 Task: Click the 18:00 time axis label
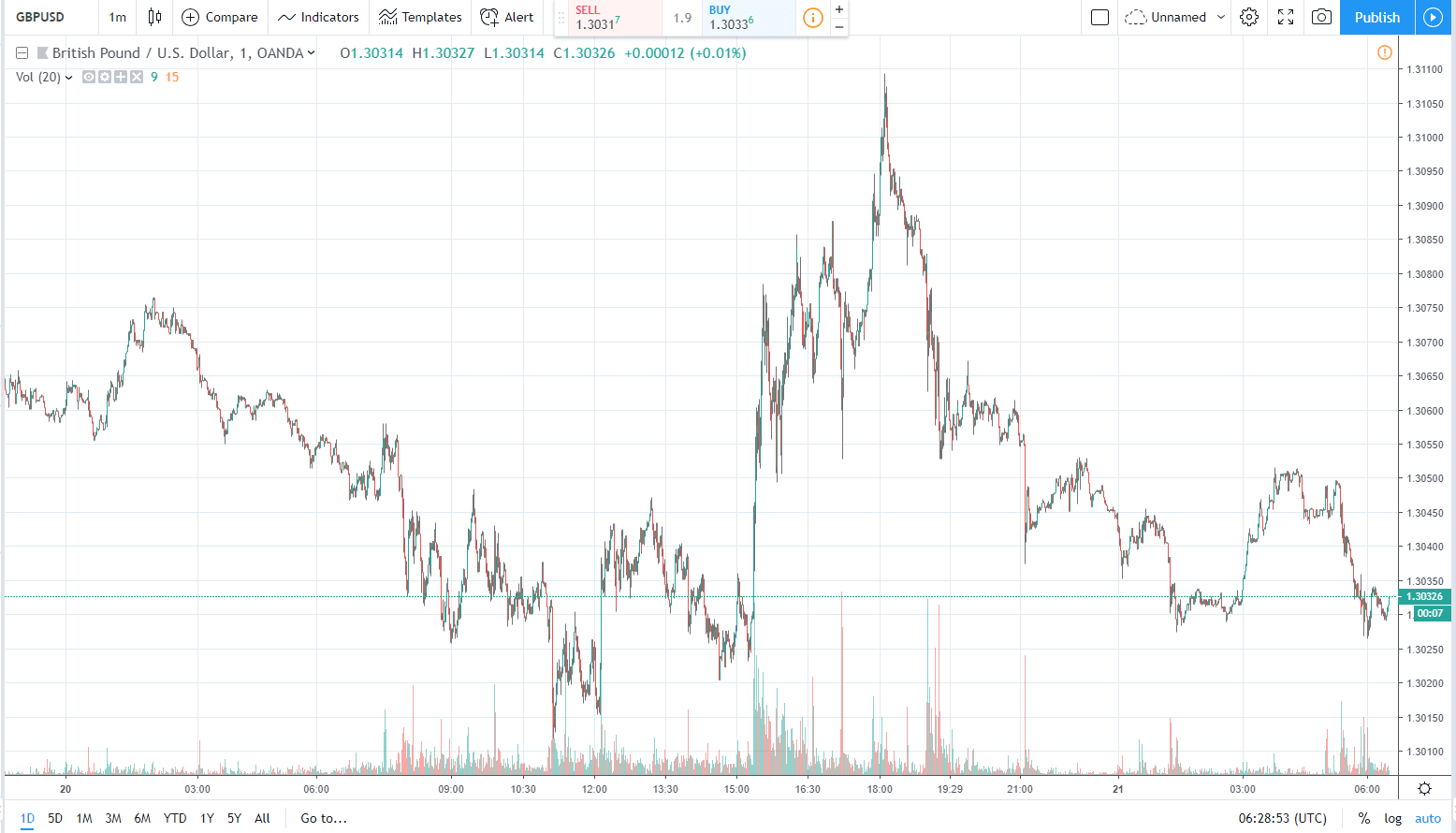[880, 789]
